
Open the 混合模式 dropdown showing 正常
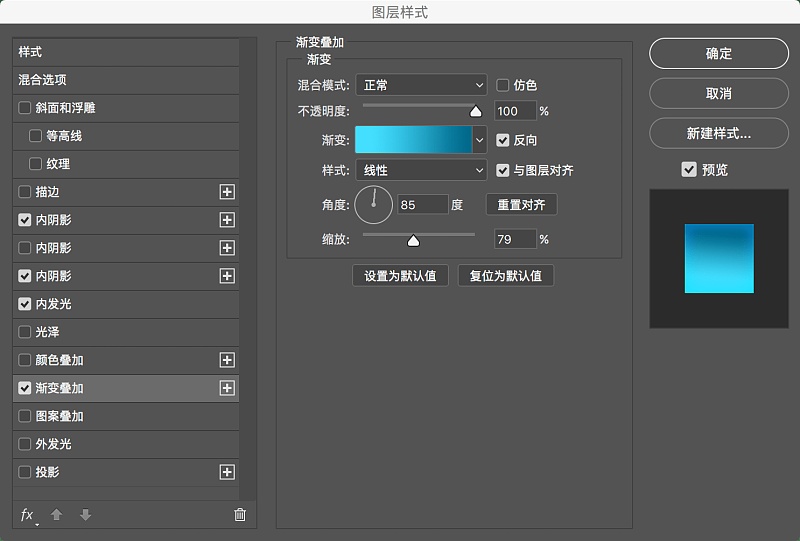(421, 85)
